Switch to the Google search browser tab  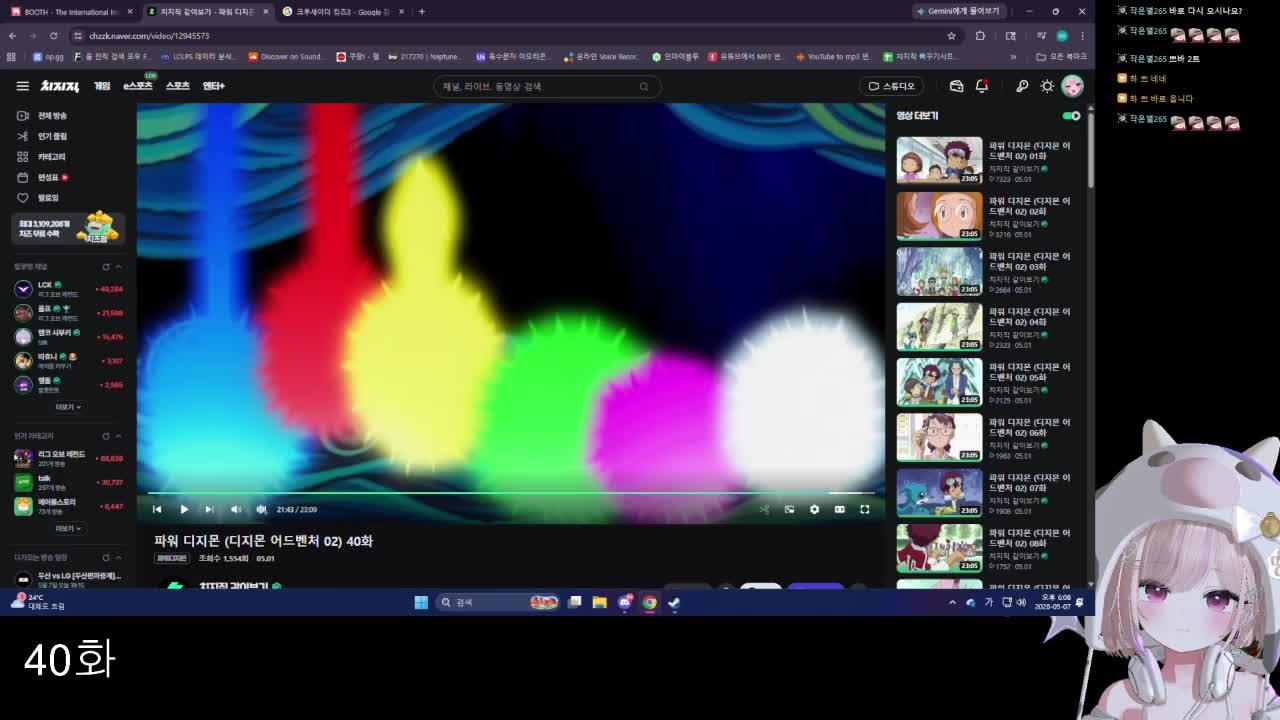pyautogui.click(x=342, y=12)
